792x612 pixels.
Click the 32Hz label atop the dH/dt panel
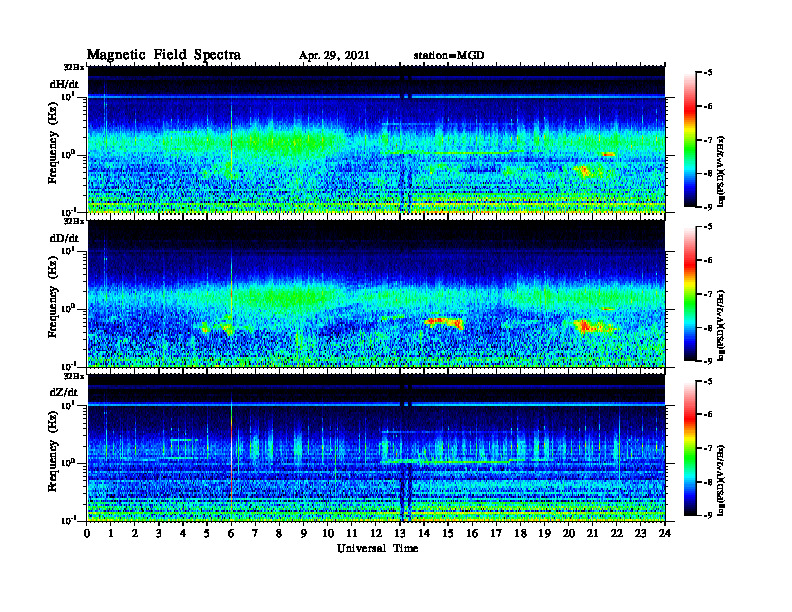click(x=74, y=66)
